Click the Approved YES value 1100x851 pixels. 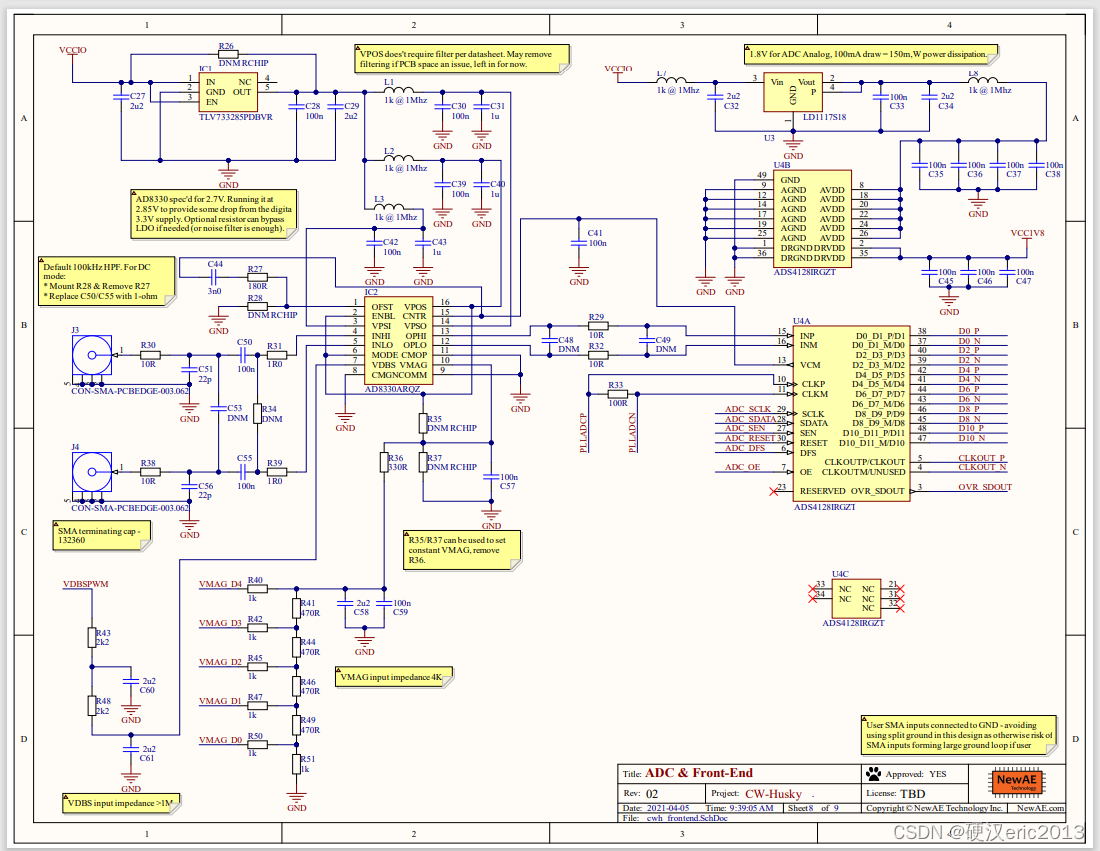[x=938, y=775]
